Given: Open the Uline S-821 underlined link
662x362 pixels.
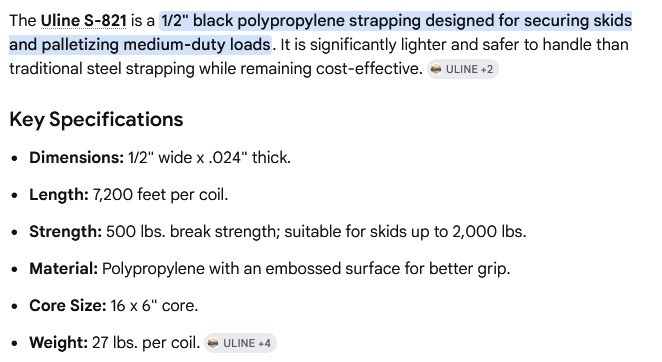Looking at the screenshot, I should [x=83, y=20].
